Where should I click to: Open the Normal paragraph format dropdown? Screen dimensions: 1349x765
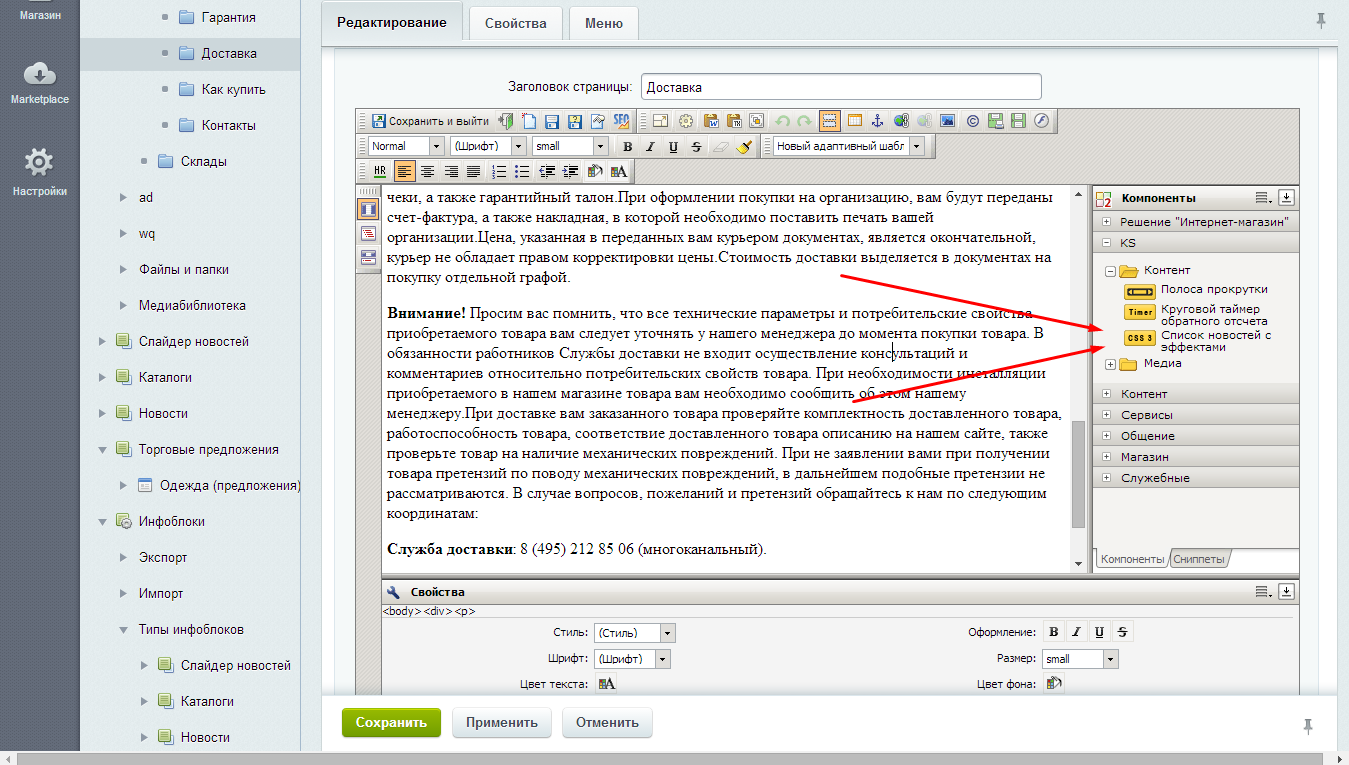[x=405, y=146]
